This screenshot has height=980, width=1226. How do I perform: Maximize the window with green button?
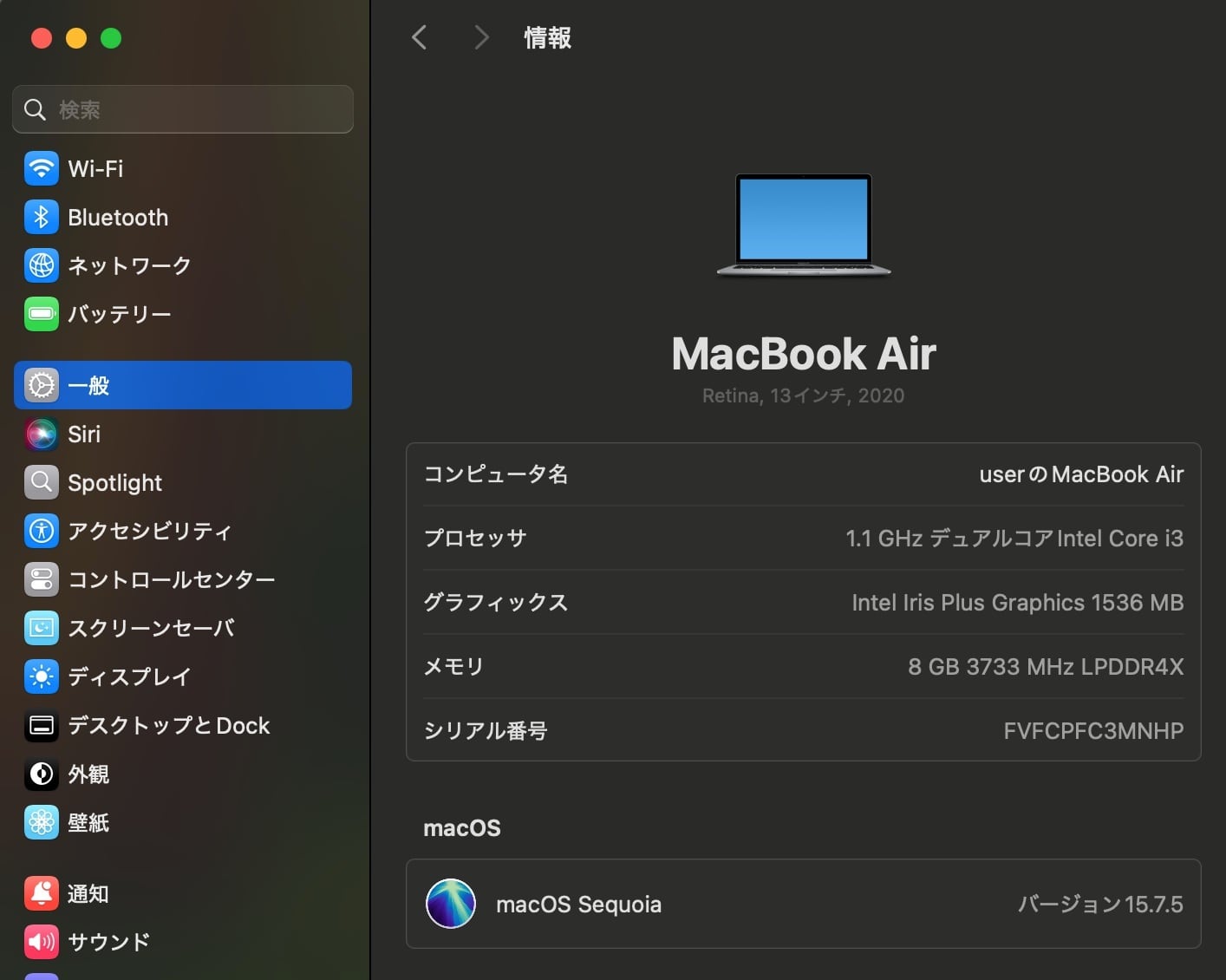[111, 38]
